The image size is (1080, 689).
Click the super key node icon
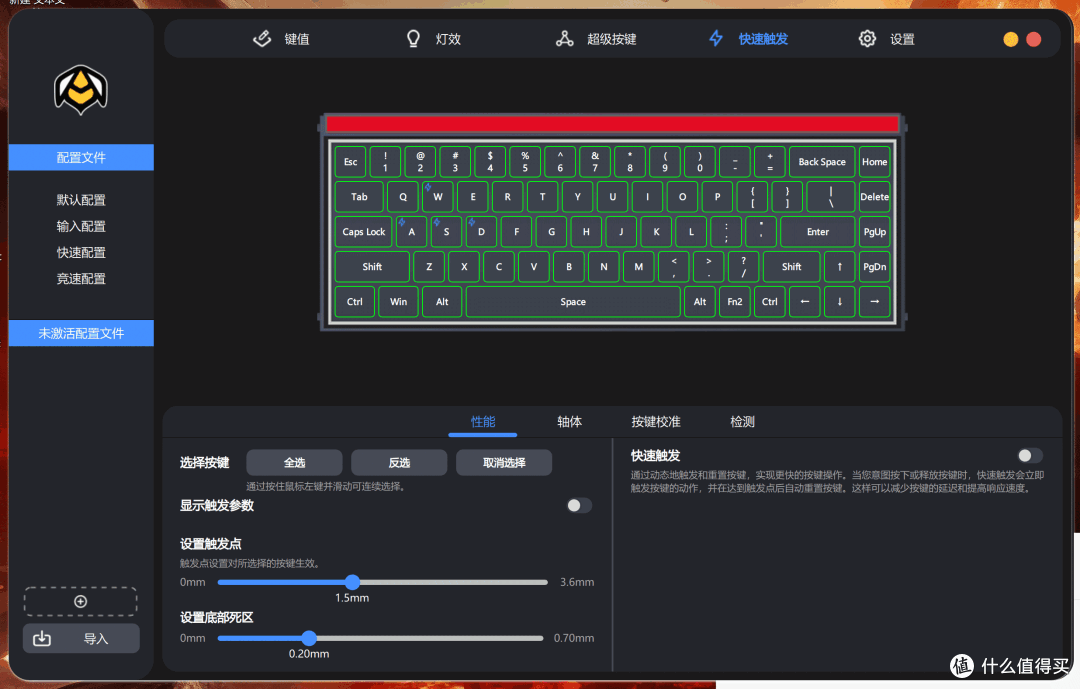coord(565,39)
